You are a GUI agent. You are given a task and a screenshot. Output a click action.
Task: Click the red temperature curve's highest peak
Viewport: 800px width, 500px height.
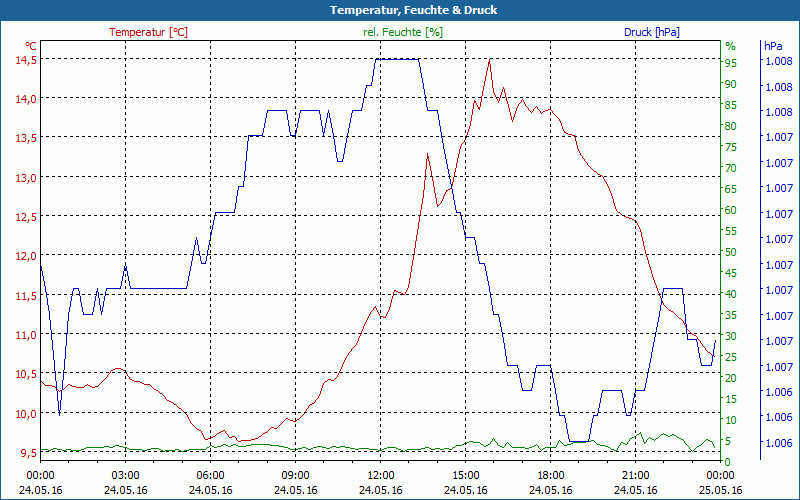click(489, 61)
